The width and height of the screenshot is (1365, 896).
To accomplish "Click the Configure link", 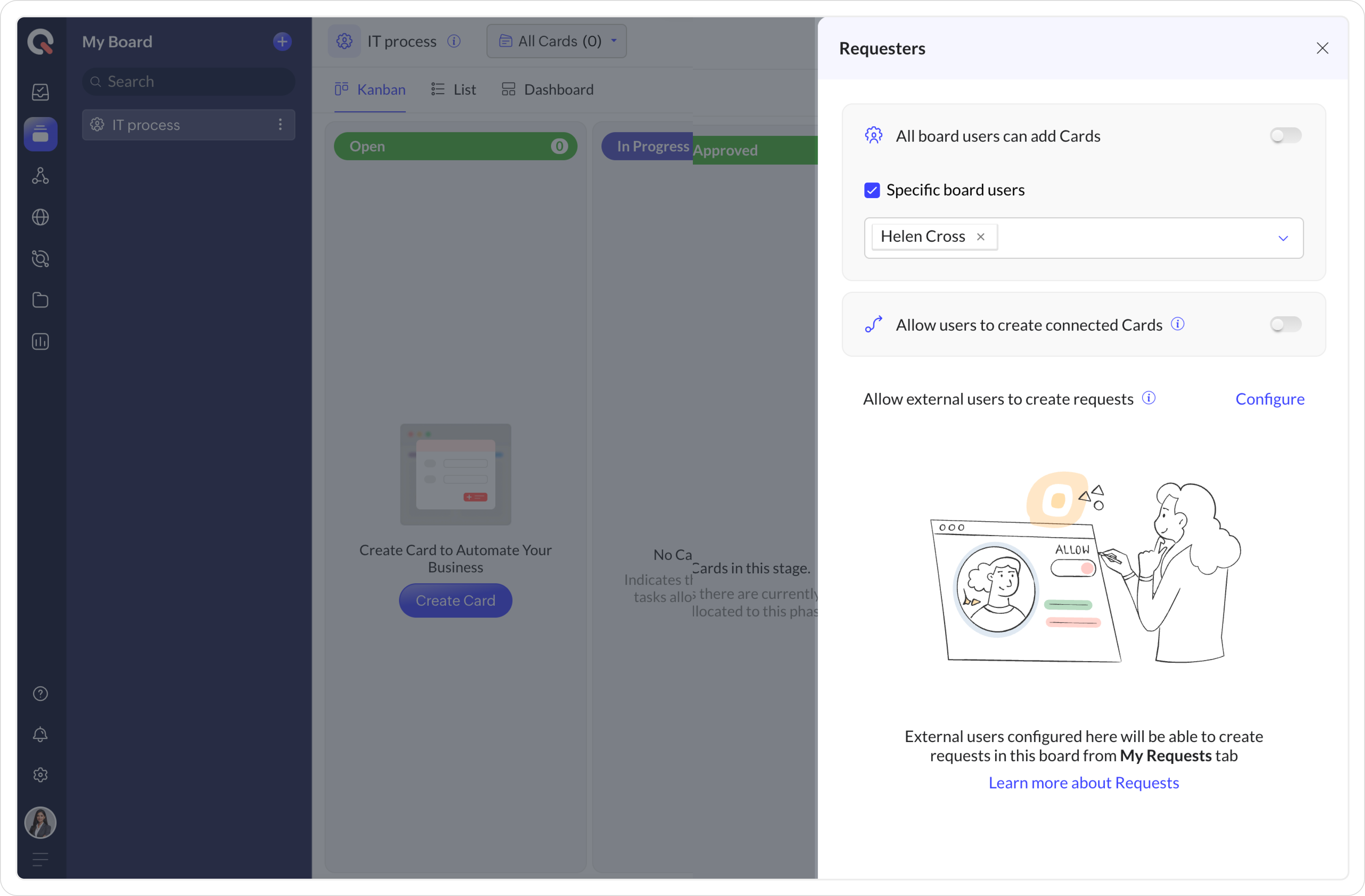I will coord(1269,399).
